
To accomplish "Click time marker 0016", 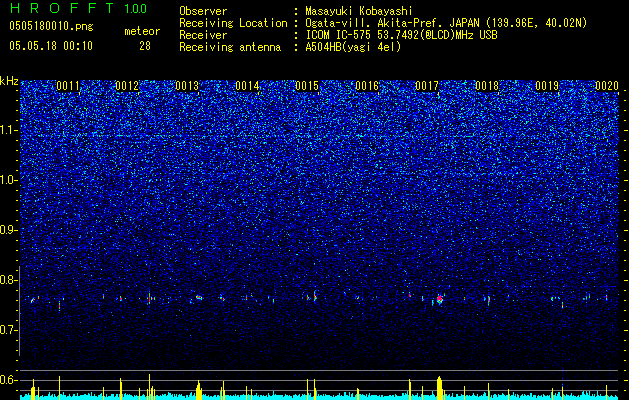I will pyautogui.click(x=367, y=86).
